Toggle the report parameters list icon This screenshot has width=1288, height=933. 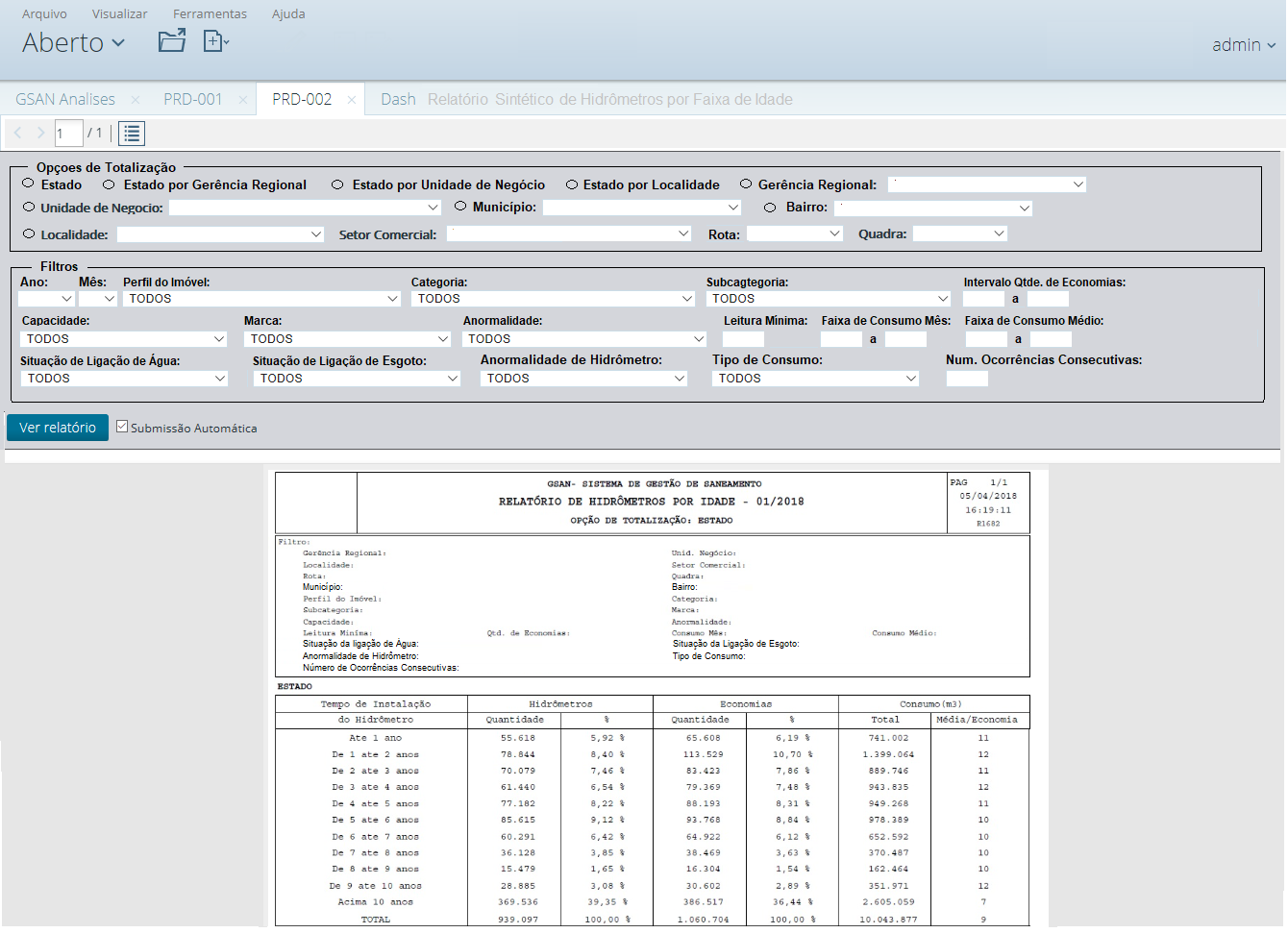click(x=132, y=134)
